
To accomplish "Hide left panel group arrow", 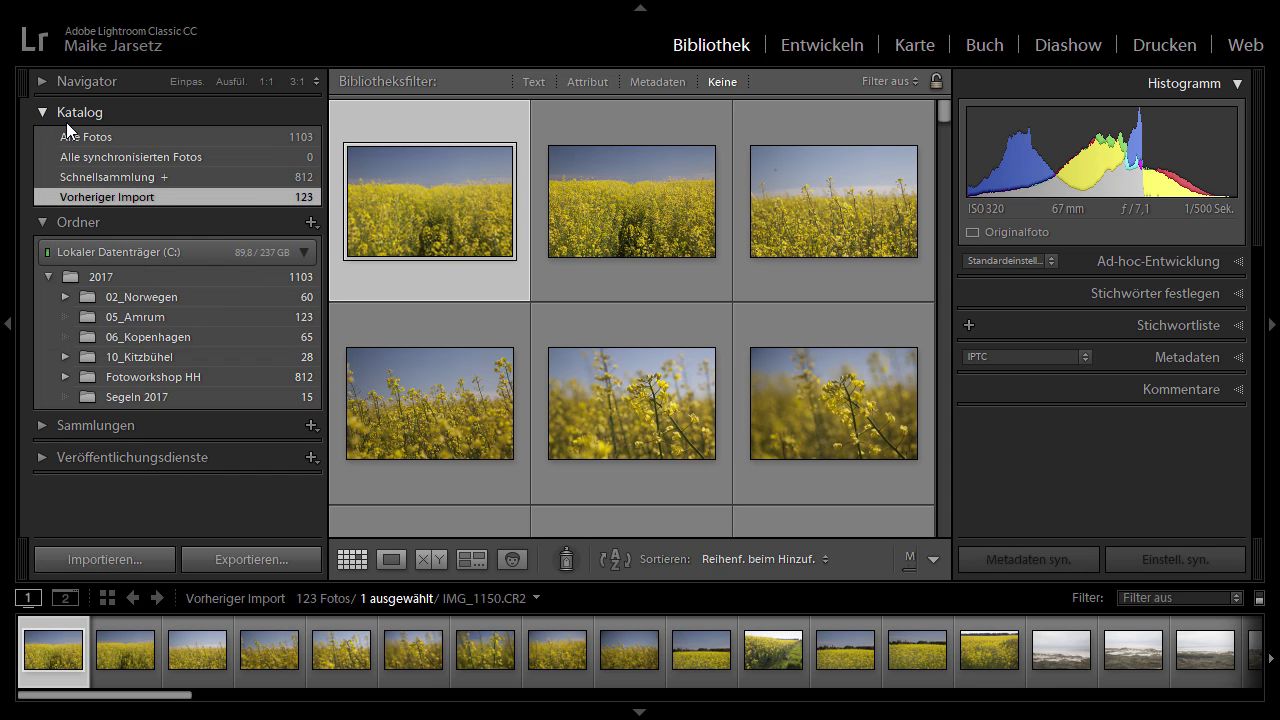I will click(7, 324).
